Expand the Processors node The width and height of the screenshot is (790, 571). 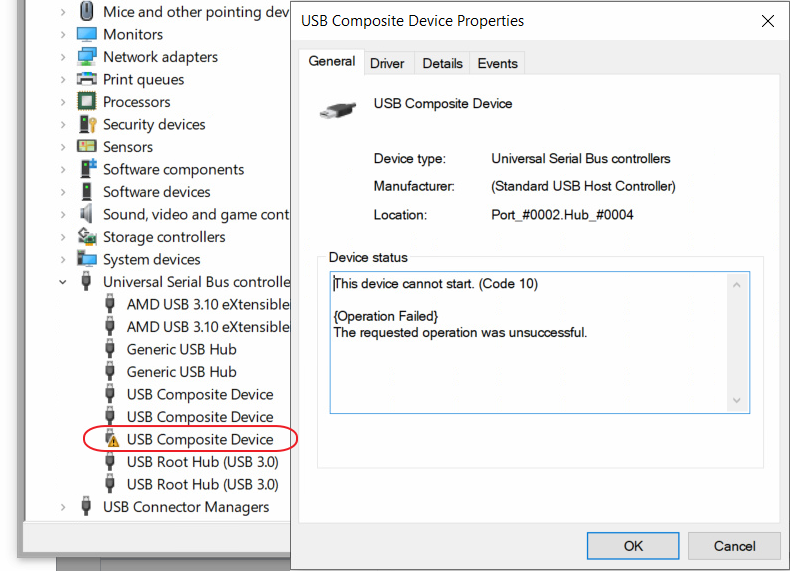pyautogui.click(x=62, y=102)
